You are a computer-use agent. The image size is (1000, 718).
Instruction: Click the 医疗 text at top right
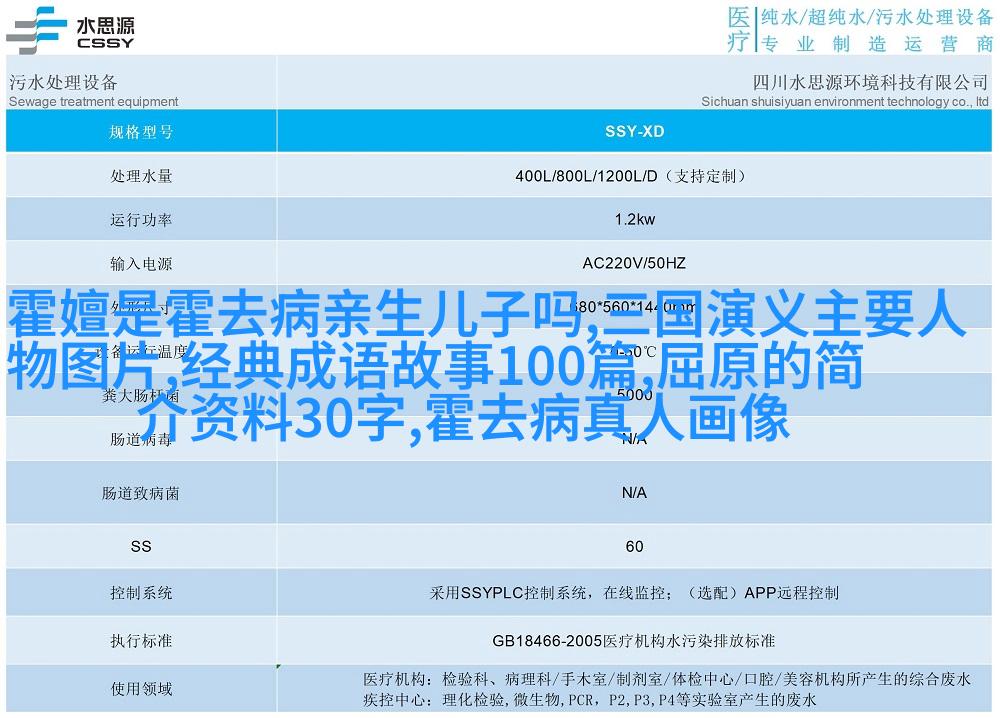[739, 29]
